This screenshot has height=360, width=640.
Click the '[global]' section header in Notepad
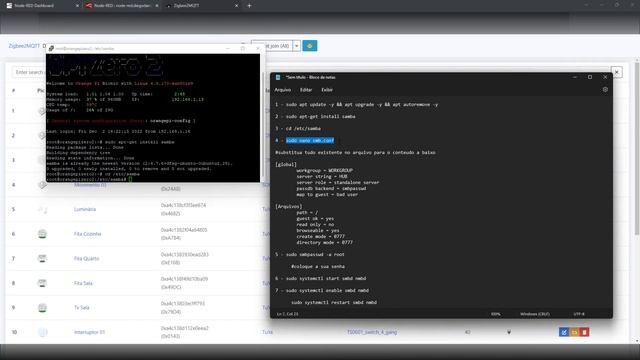click(x=286, y=164)
